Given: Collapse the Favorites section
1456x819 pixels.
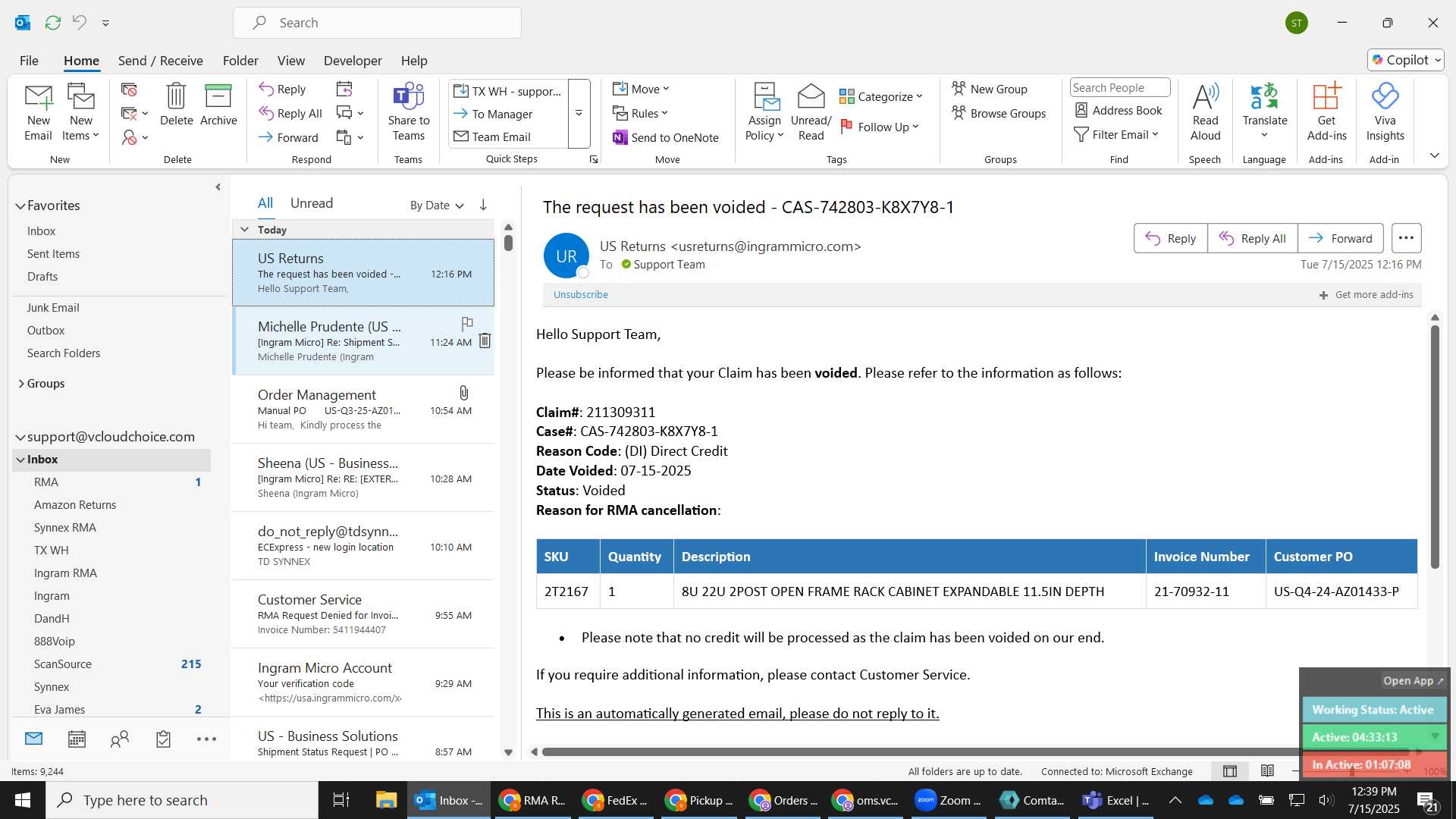Looking at the screenshot, I should click(x=20, y=206).
